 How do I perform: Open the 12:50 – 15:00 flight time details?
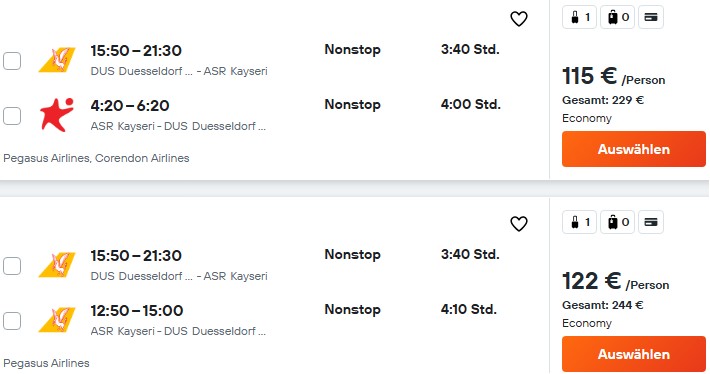137,311
